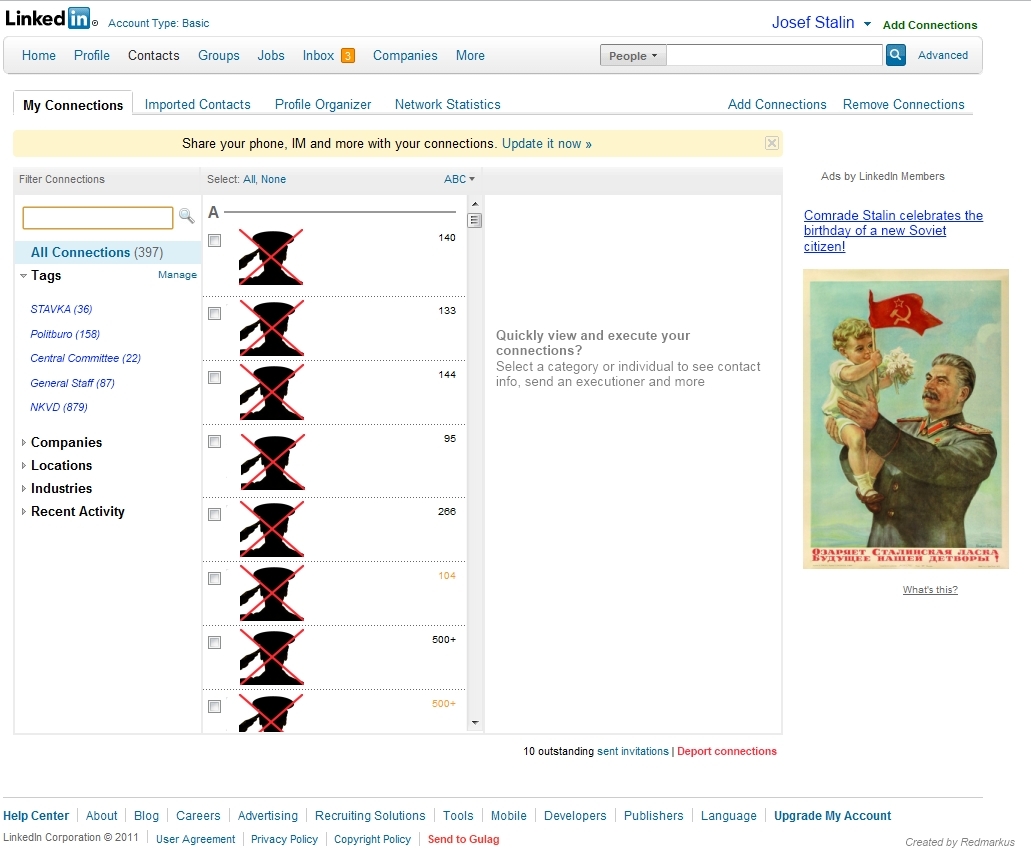Click Send to Gulag footer link
This screenshot has height=861, width=1031.
click(464, 839)
